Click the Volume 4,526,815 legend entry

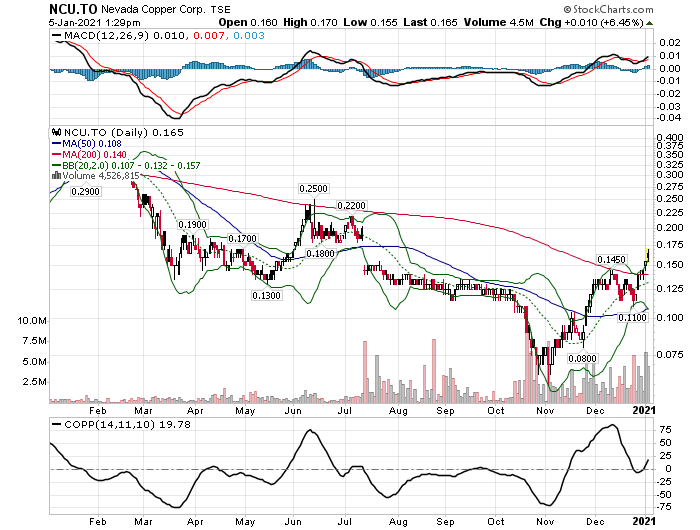tap(101, 176)
